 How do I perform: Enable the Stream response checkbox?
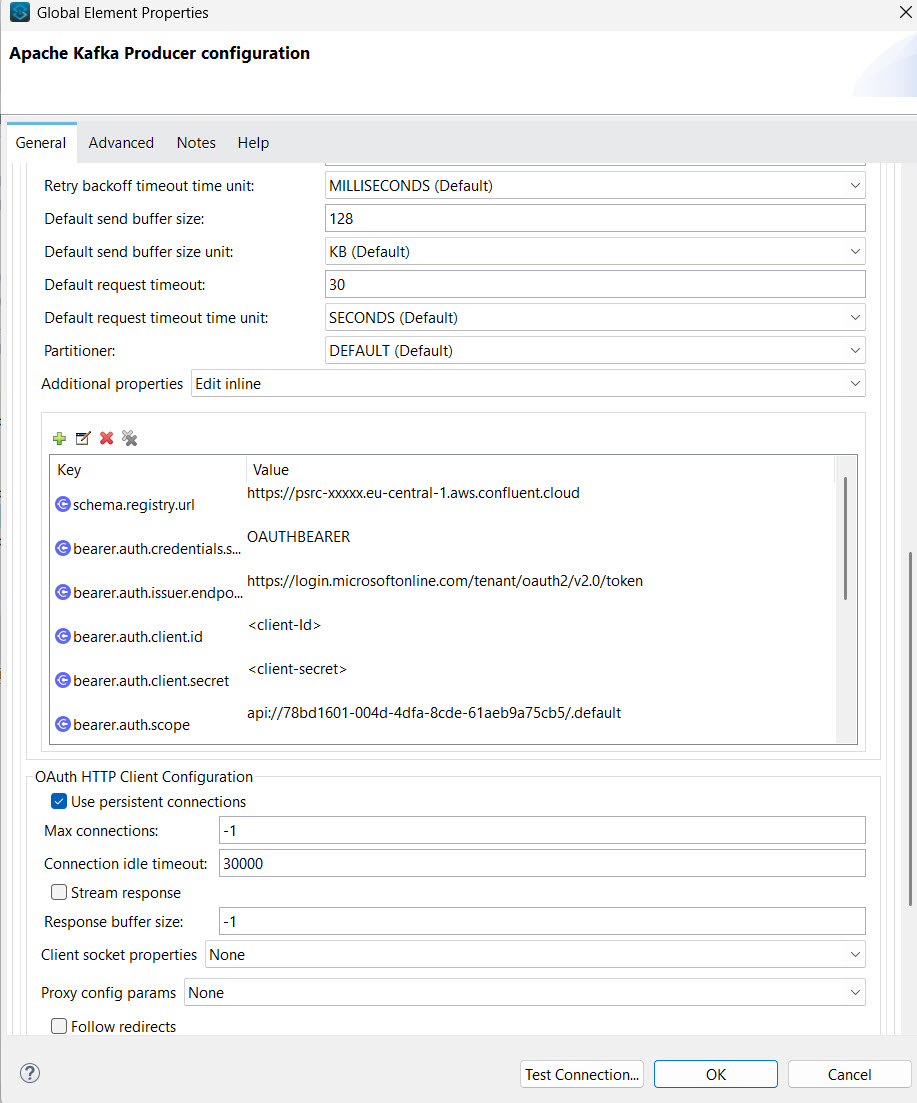(59, 892)
